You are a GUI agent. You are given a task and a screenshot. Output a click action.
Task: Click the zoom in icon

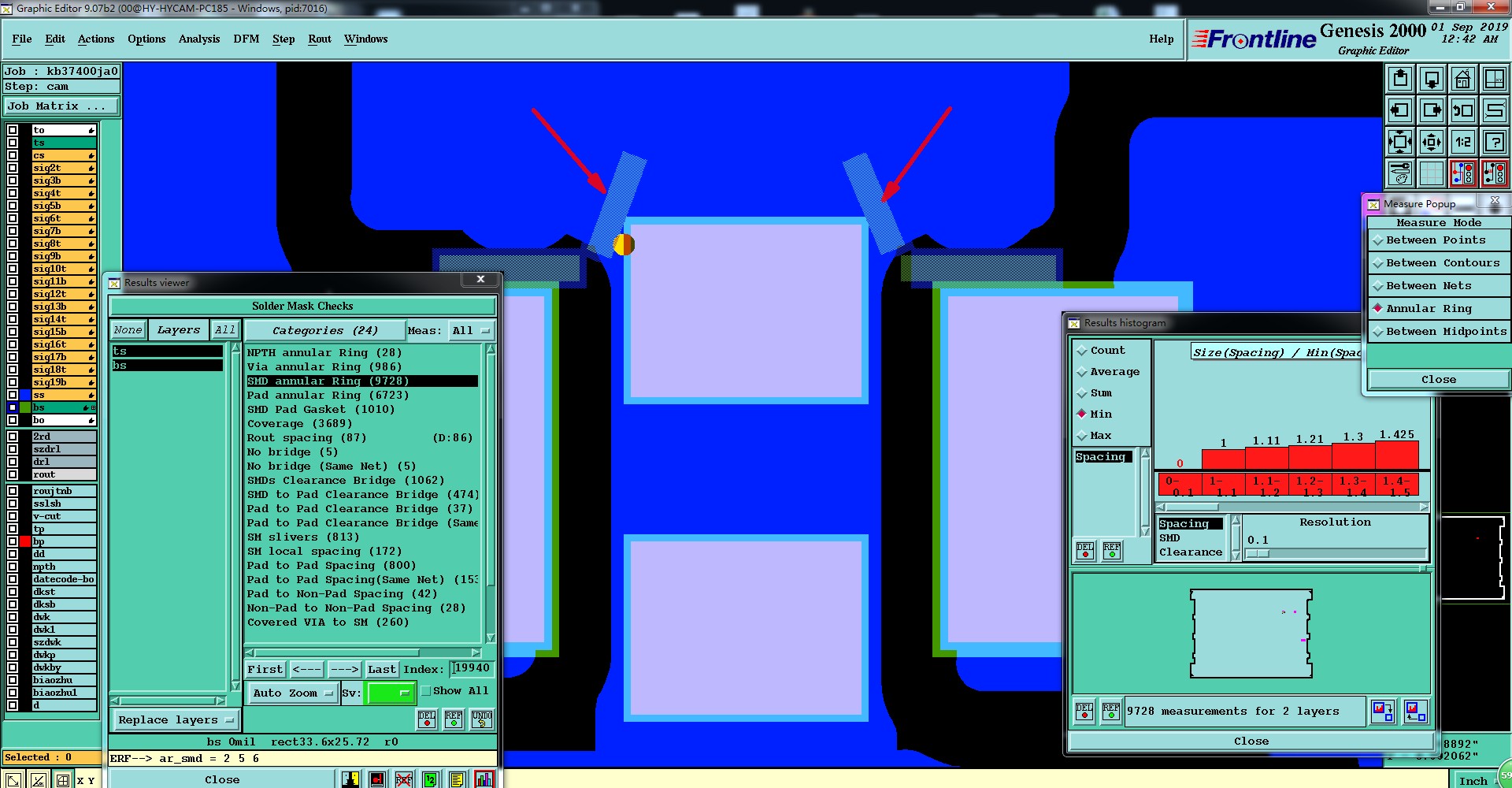(x=1400, y=142)
